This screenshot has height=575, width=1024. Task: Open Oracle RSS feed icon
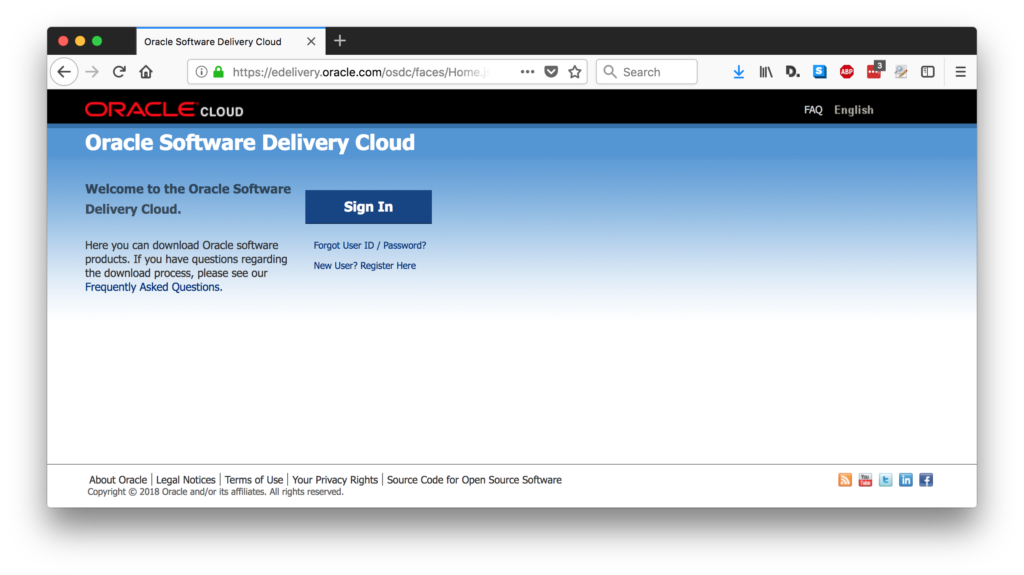point(845,480)
